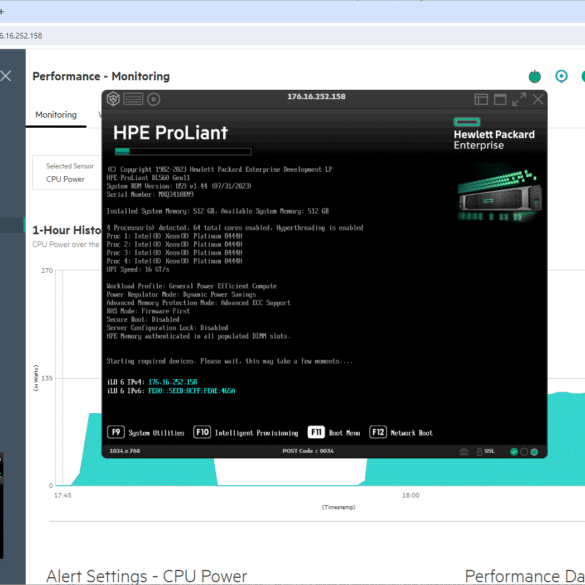Select the Monitoring tab
This screenshot has height=585, width=585.
click(x=56, y=115)
